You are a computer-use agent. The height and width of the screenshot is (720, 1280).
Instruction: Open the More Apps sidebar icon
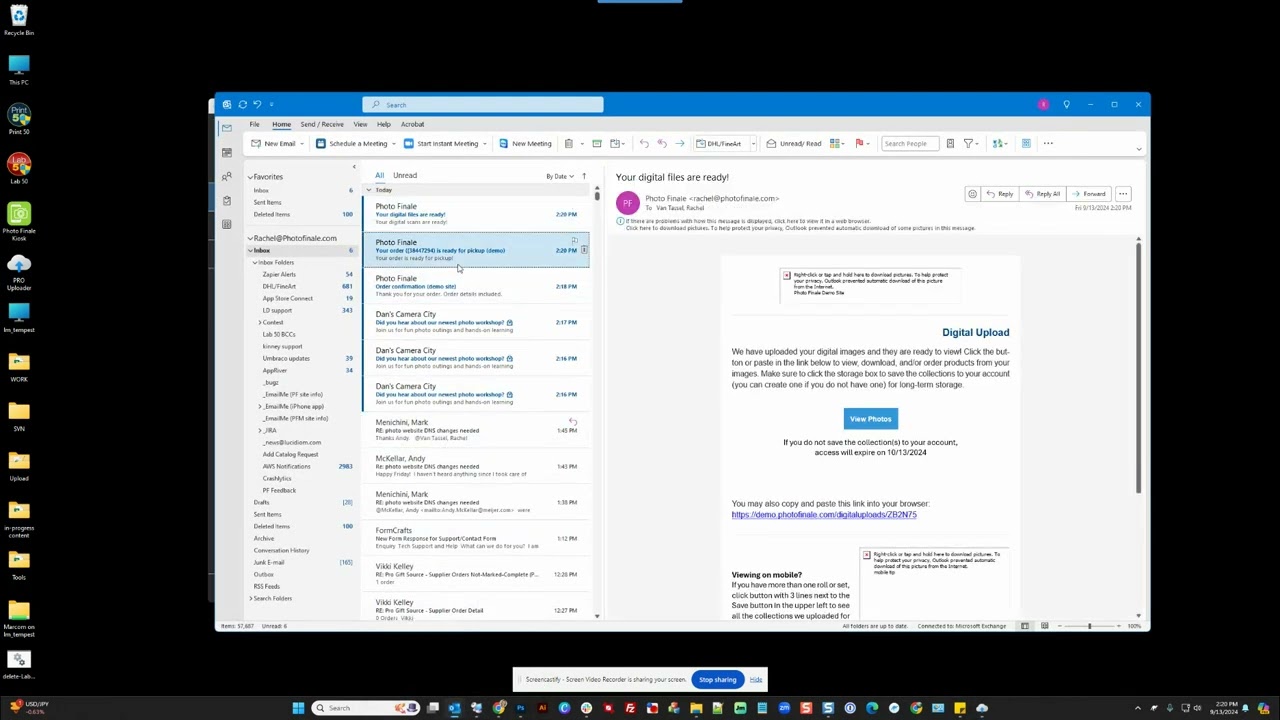pos(227,224)
